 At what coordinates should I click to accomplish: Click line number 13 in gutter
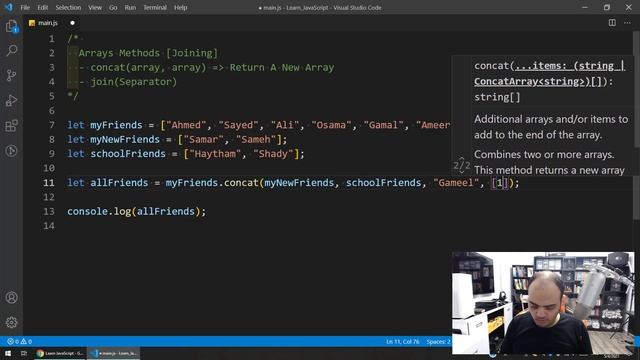[x=49, y=211]
